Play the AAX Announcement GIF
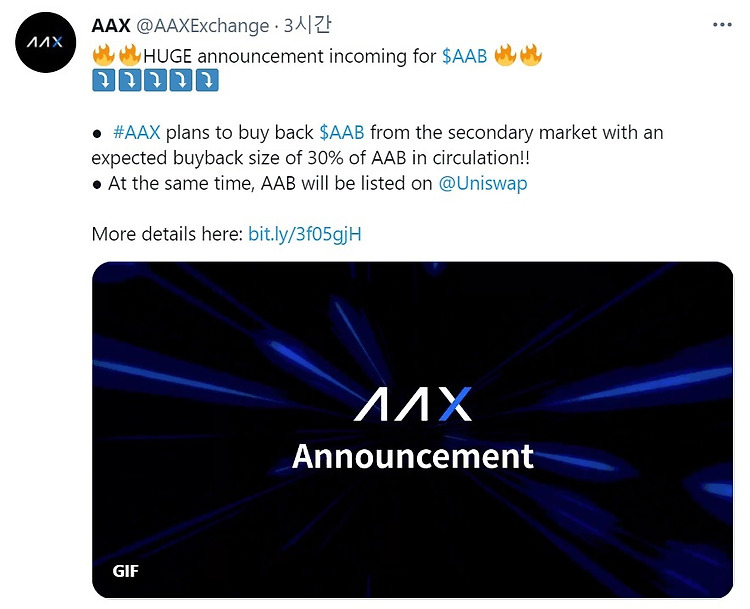The height and width of the screenshot is (609, 750). [x=412, y=430]
